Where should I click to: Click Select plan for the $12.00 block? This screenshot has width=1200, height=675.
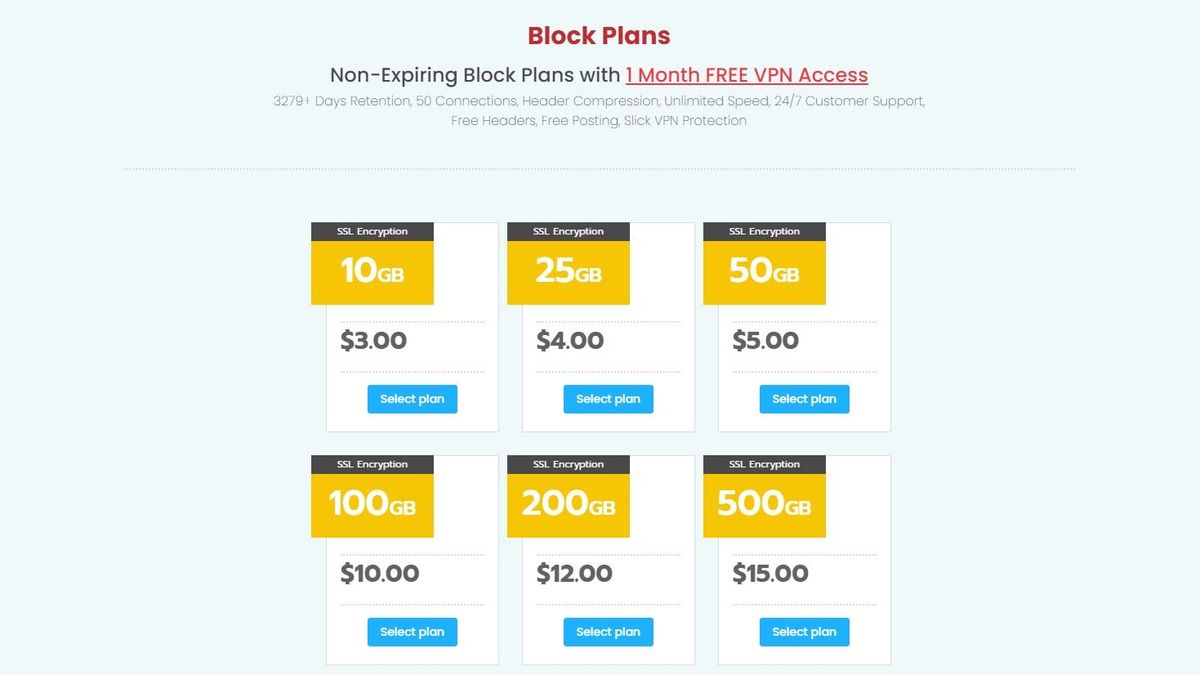tap(608, 632)
